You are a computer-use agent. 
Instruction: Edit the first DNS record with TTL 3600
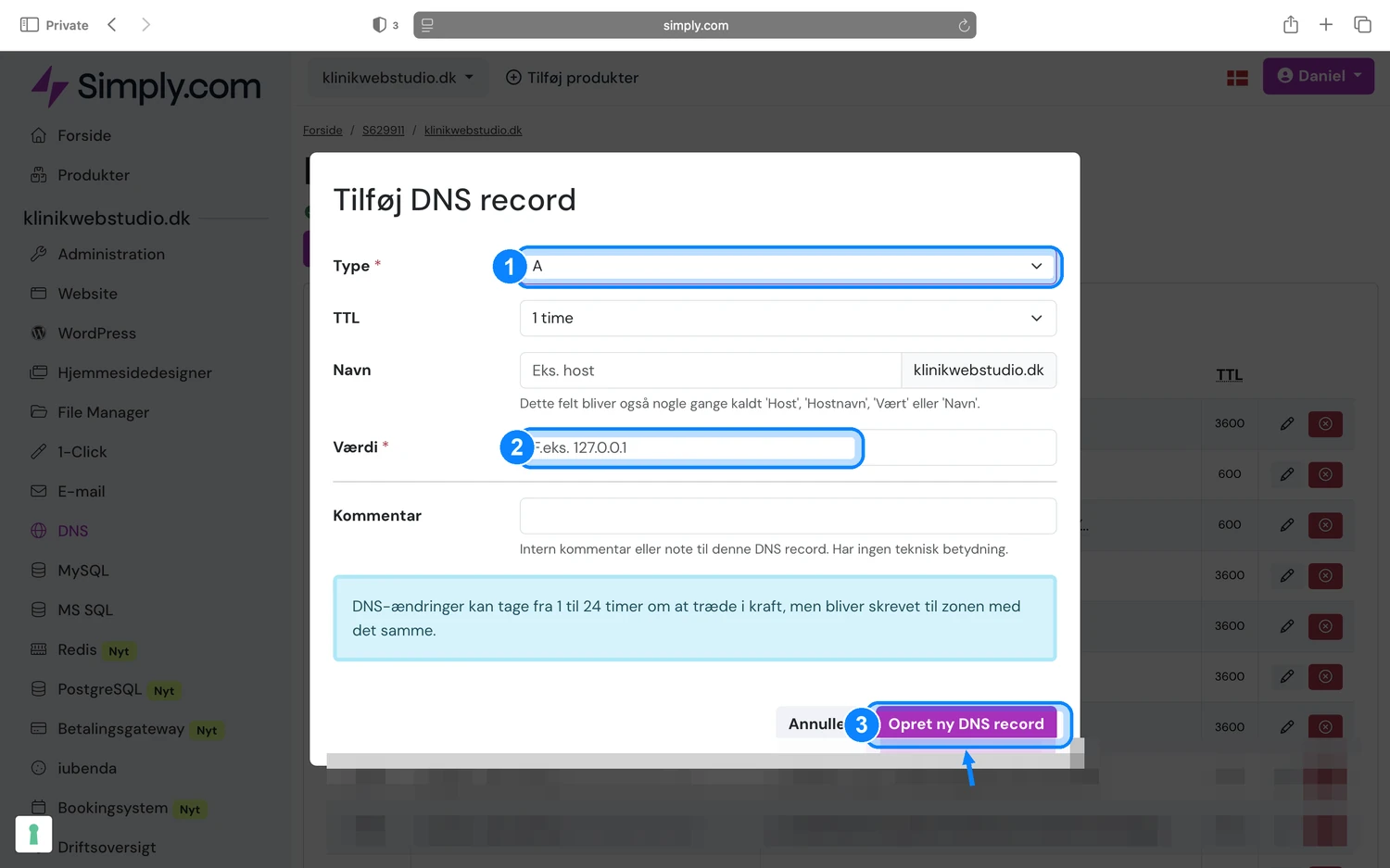click(1287, 423)
